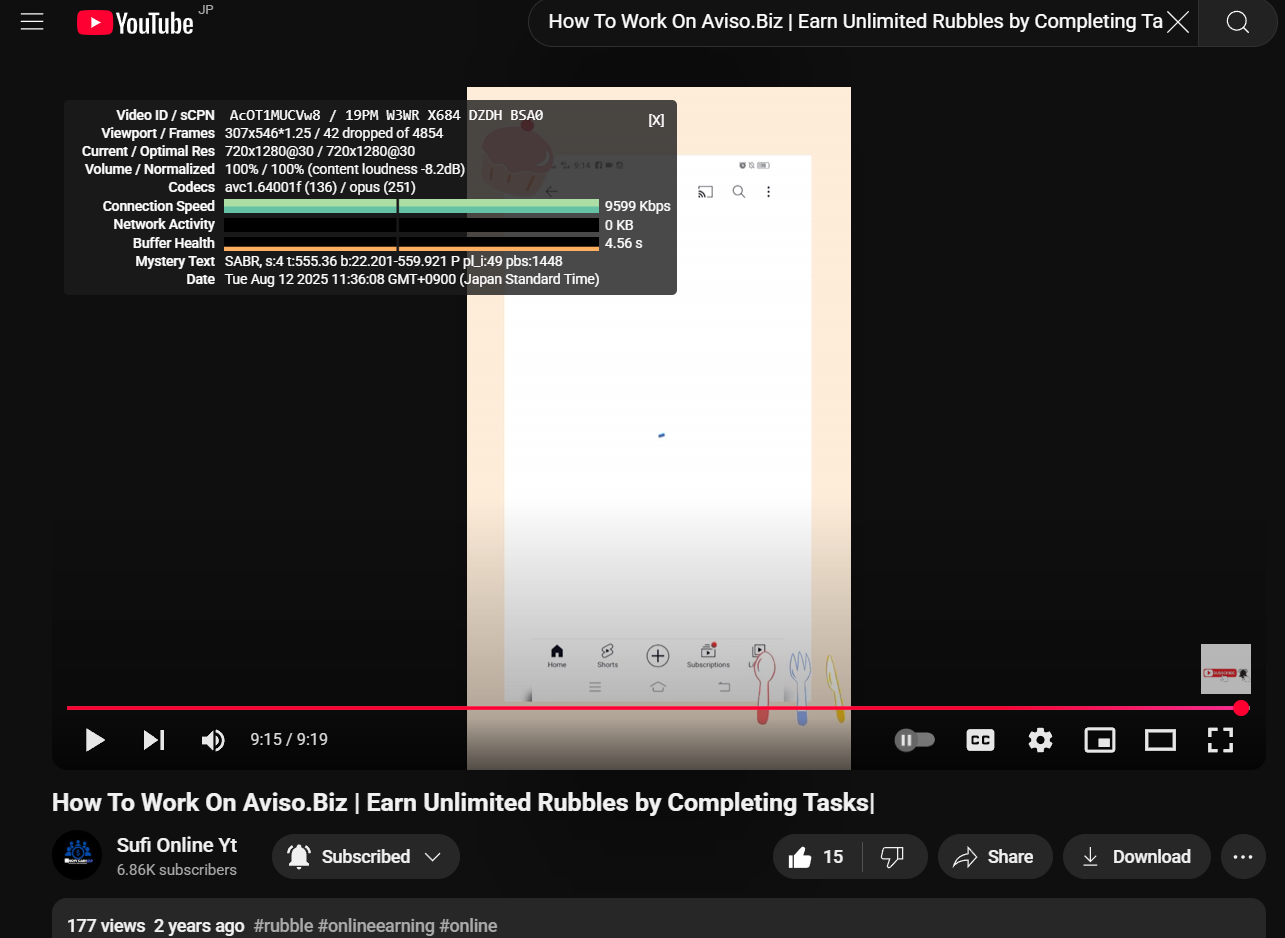This screenshot has width=1285, height=938.
Task: Switch to theater mode
Action: [1160, 740]
